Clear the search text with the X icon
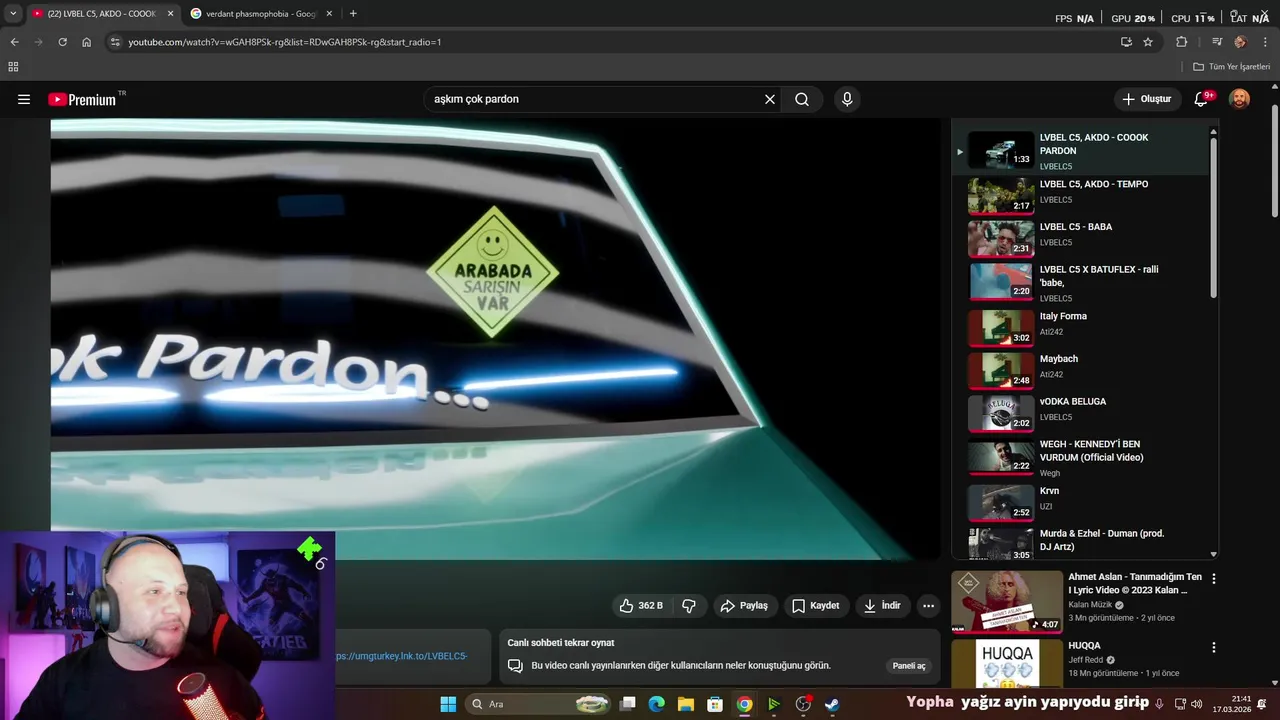This screenshot has height=720, width=1280. coord(770,99)
